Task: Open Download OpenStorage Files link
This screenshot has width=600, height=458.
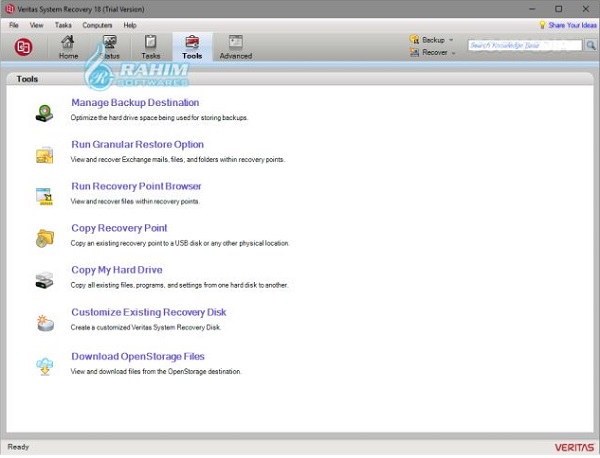Action: [138, 356]
